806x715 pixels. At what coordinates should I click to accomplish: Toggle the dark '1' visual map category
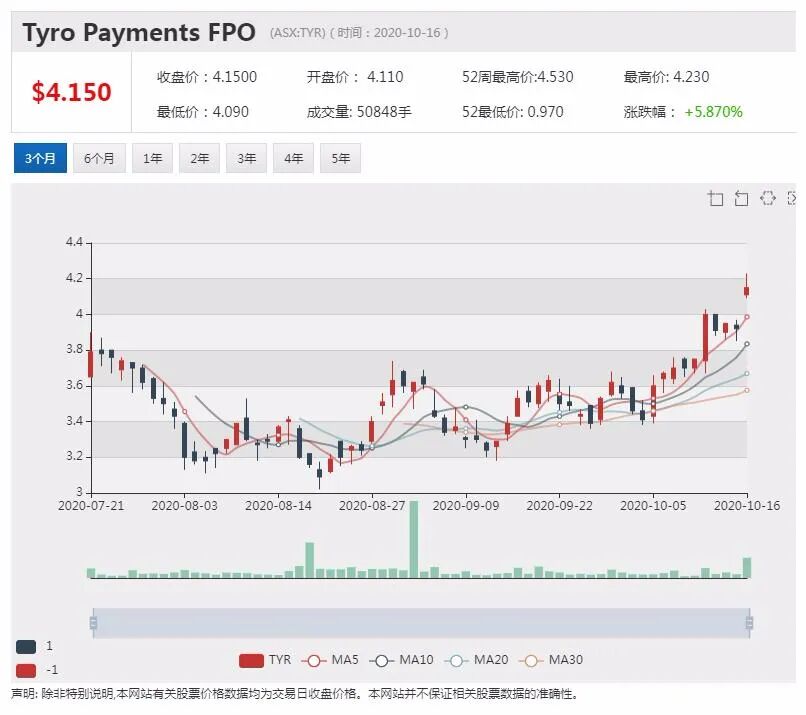pos(26,647)
